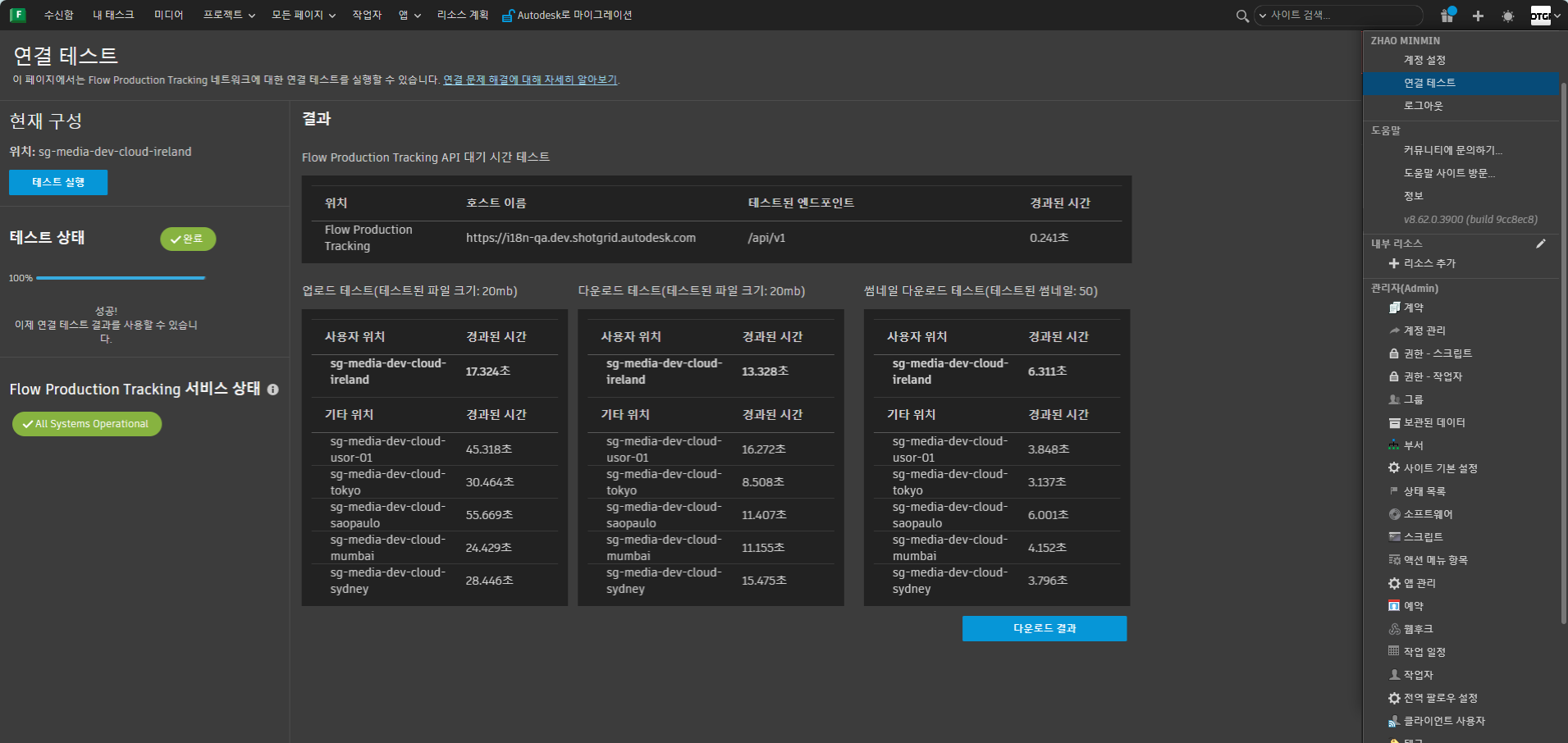Open 리소스 계획 in the top navigation

point(463,16)
